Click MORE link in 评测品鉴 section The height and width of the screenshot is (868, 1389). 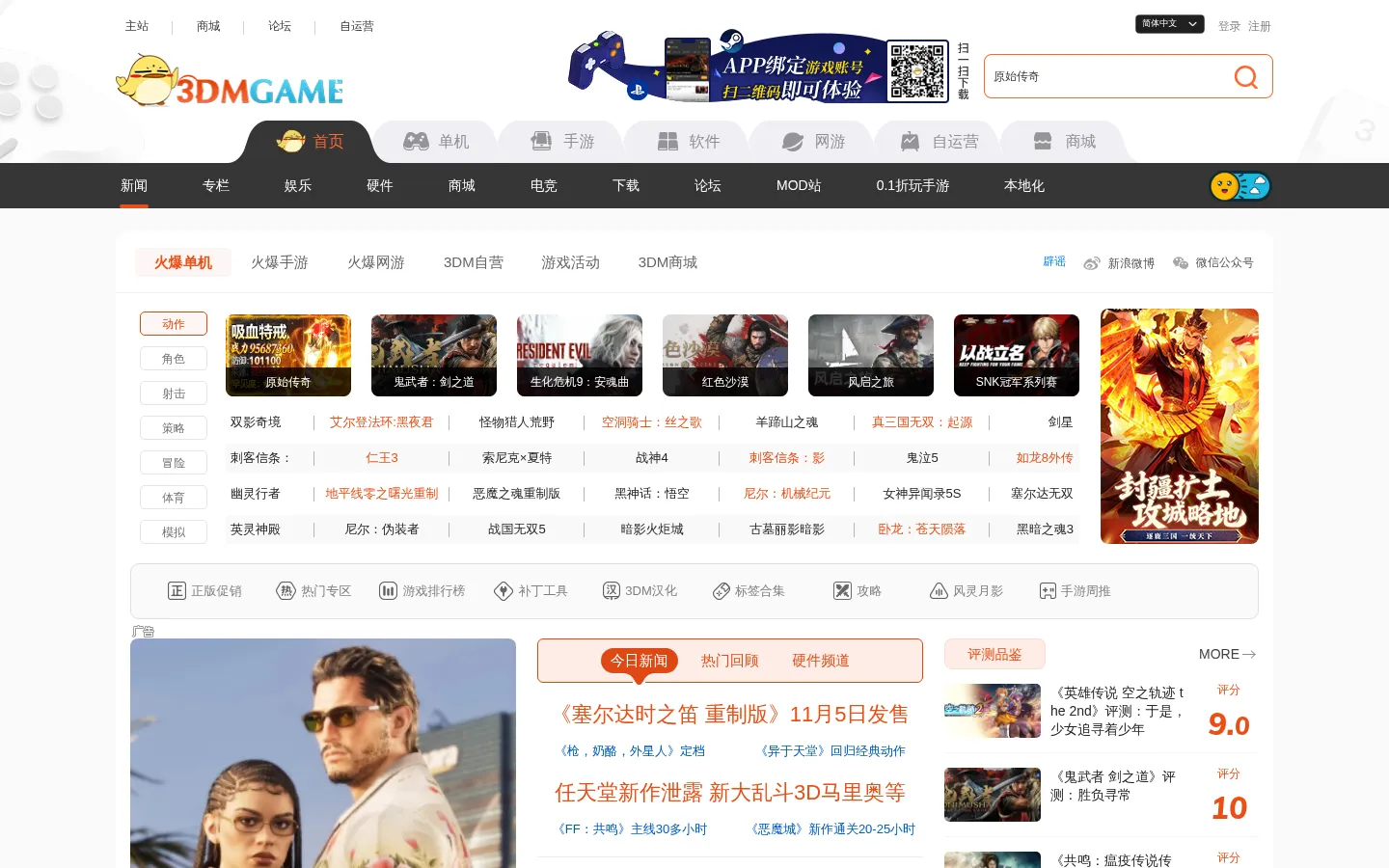tap(1227, 654)
